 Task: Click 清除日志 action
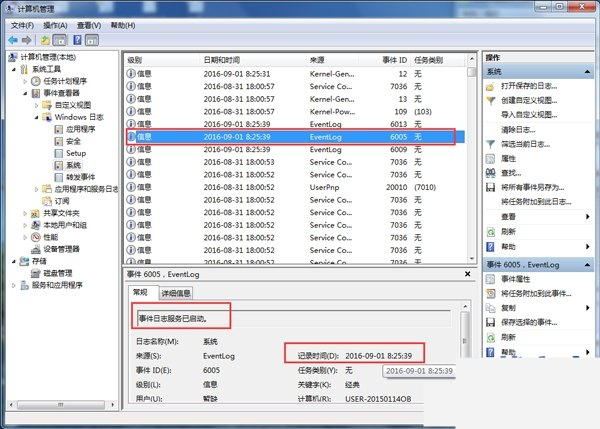click(518, 130)
